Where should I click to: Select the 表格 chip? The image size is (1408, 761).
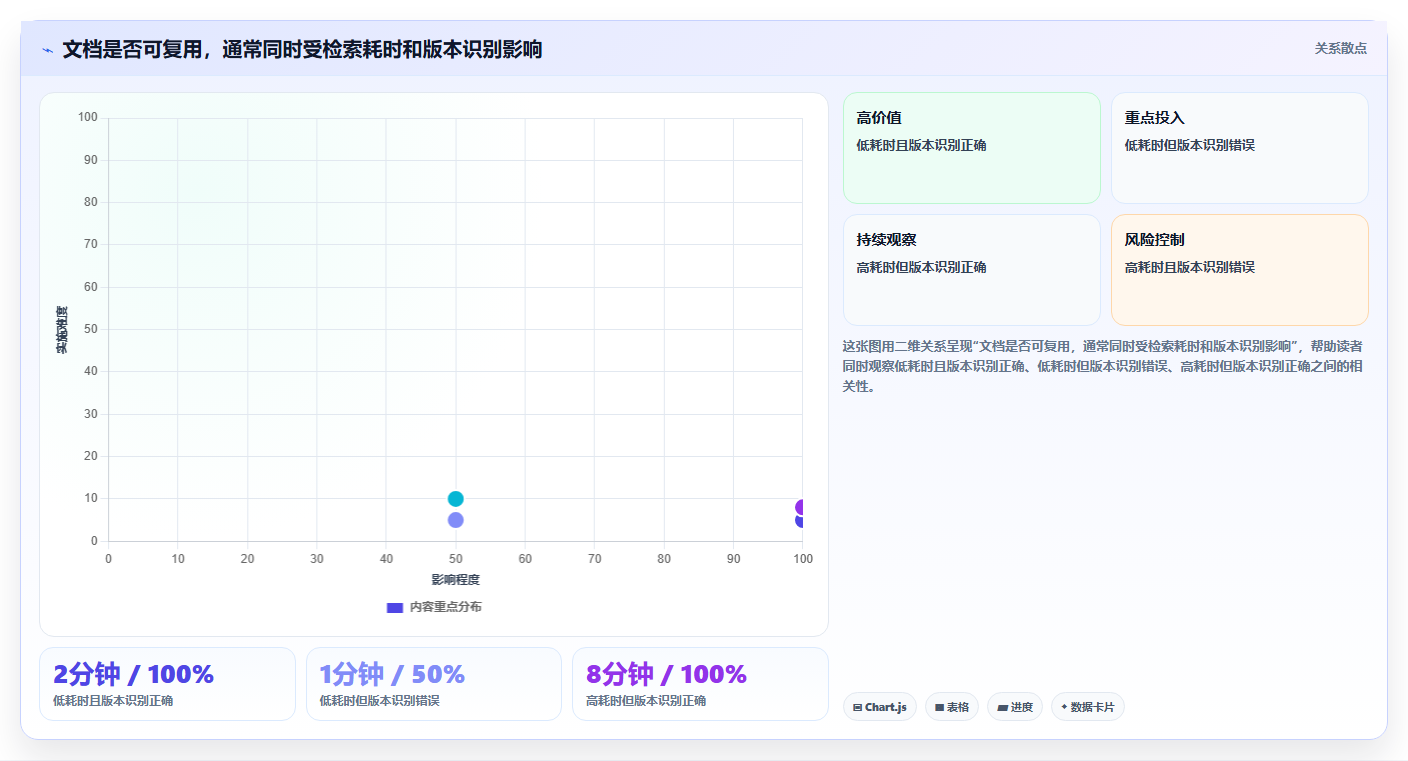pos(952,707)
